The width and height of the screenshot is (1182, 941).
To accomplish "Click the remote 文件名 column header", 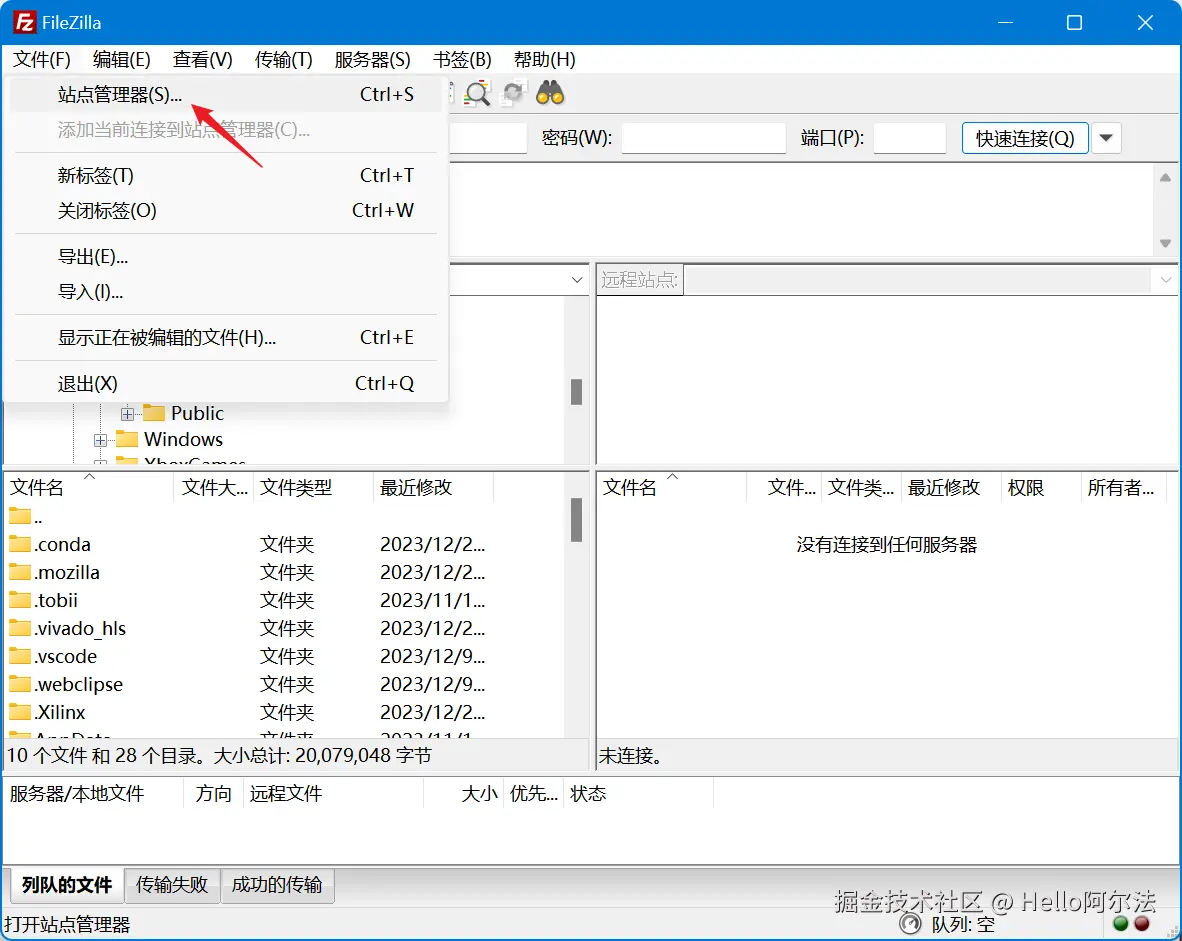I will (671, 487).
